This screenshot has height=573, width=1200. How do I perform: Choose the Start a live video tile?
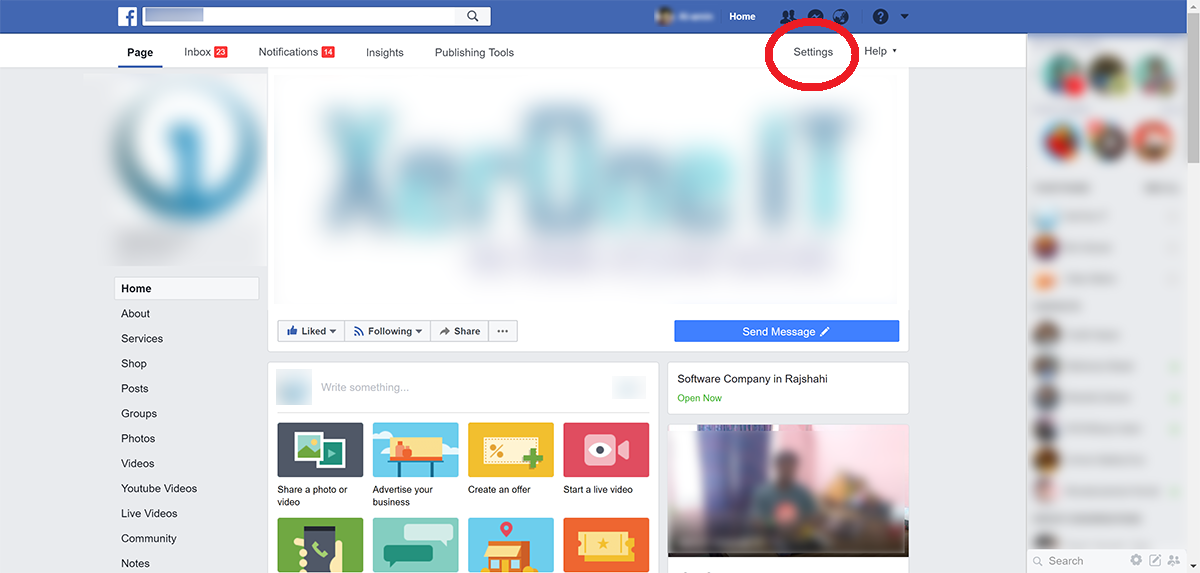pos(606,449)
